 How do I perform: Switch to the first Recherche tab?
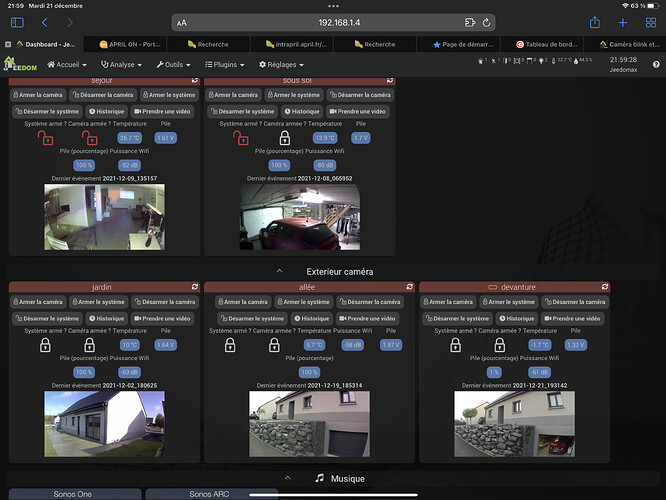coord(208,44)
